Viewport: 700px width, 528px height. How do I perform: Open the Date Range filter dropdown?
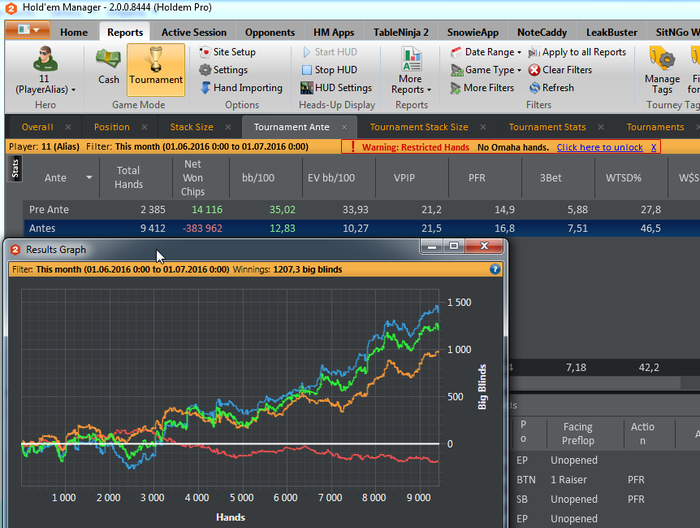point(486,52)
